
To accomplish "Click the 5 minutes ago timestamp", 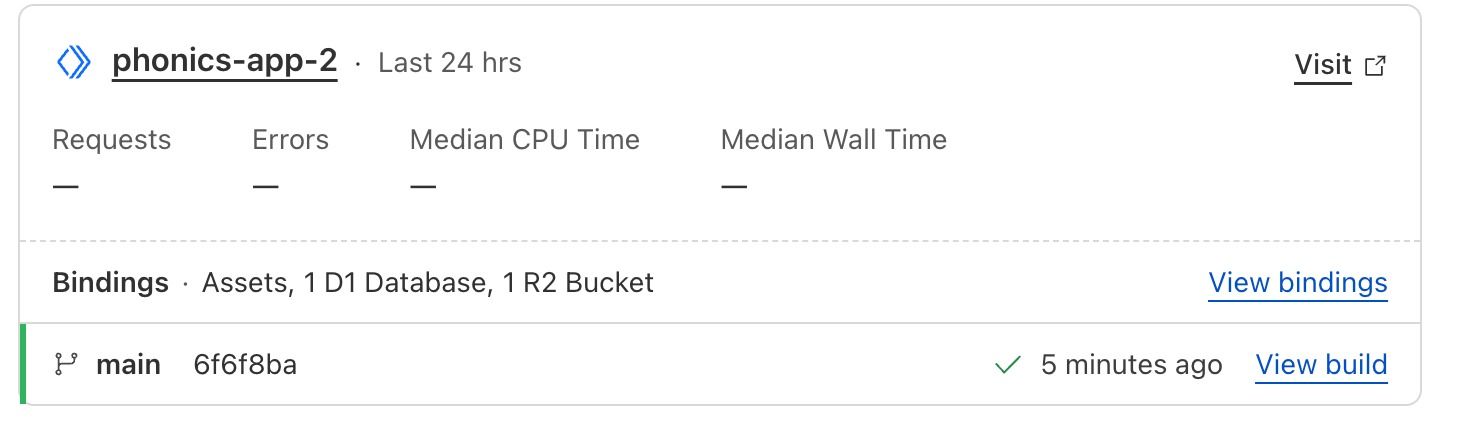I will pyautogui.click(x=1131, y=365).
